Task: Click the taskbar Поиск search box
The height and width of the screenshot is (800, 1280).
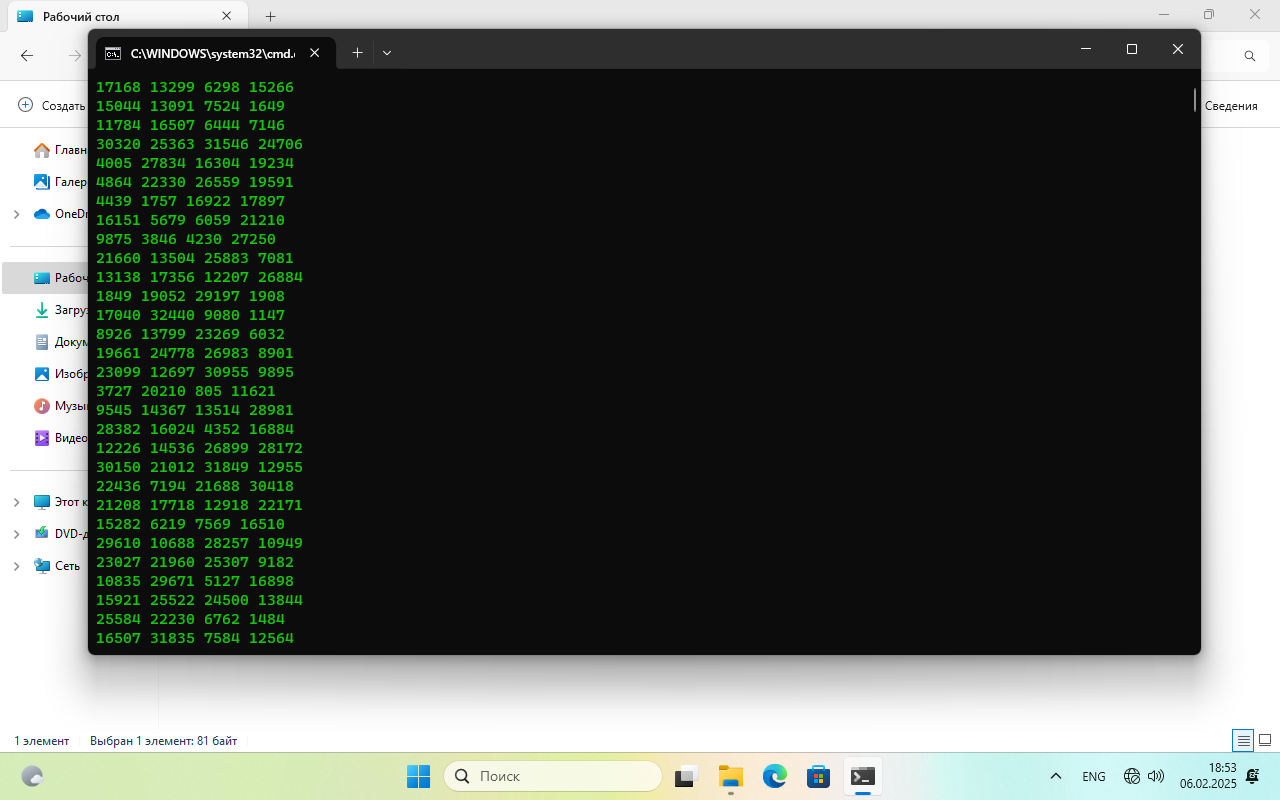Action: (x=553, y=776)
